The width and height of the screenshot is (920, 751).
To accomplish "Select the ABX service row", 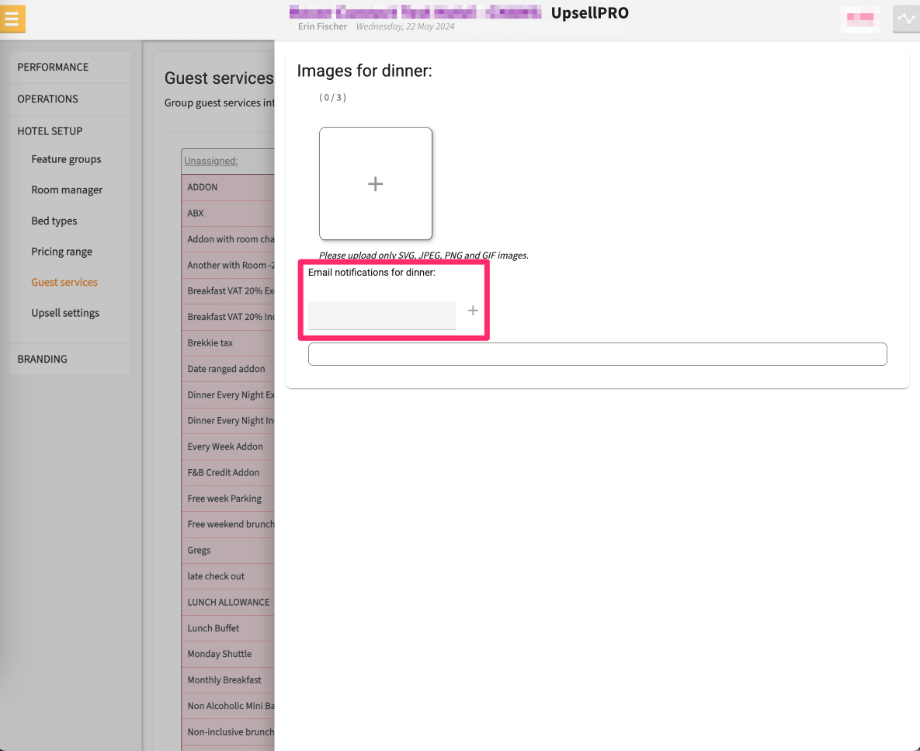I will 228,213.
